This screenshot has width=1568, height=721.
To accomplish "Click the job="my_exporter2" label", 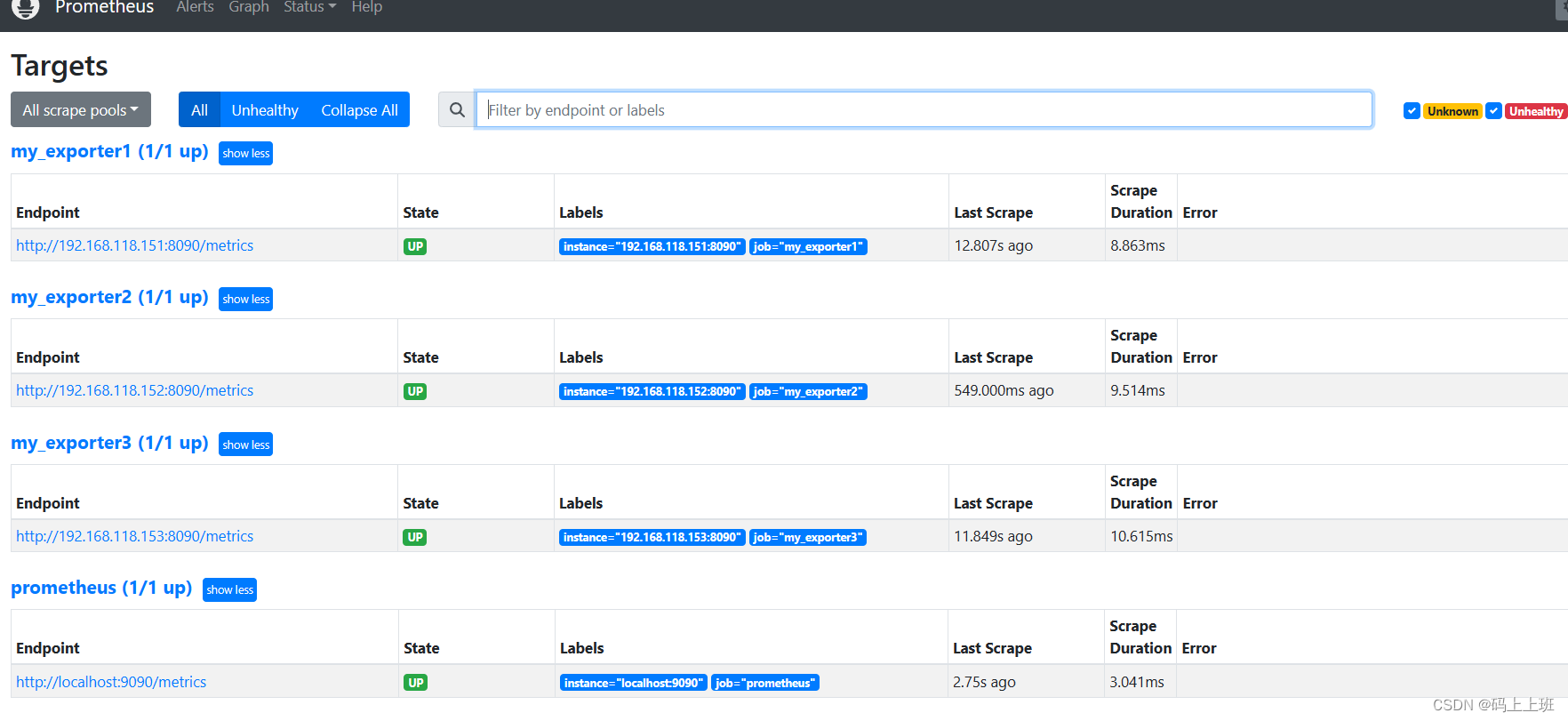I will pos(808,391).
